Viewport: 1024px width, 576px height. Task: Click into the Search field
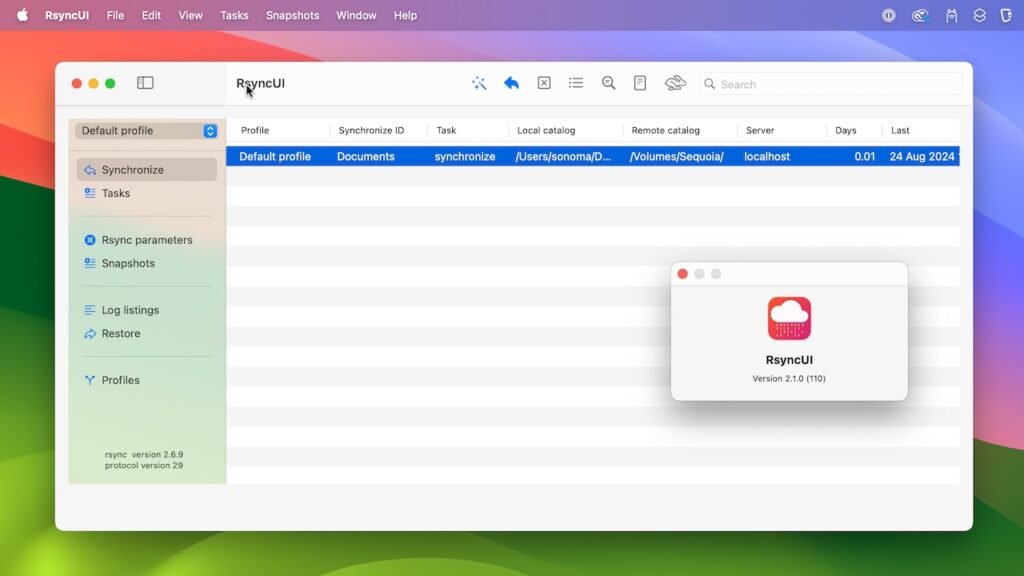830,84
